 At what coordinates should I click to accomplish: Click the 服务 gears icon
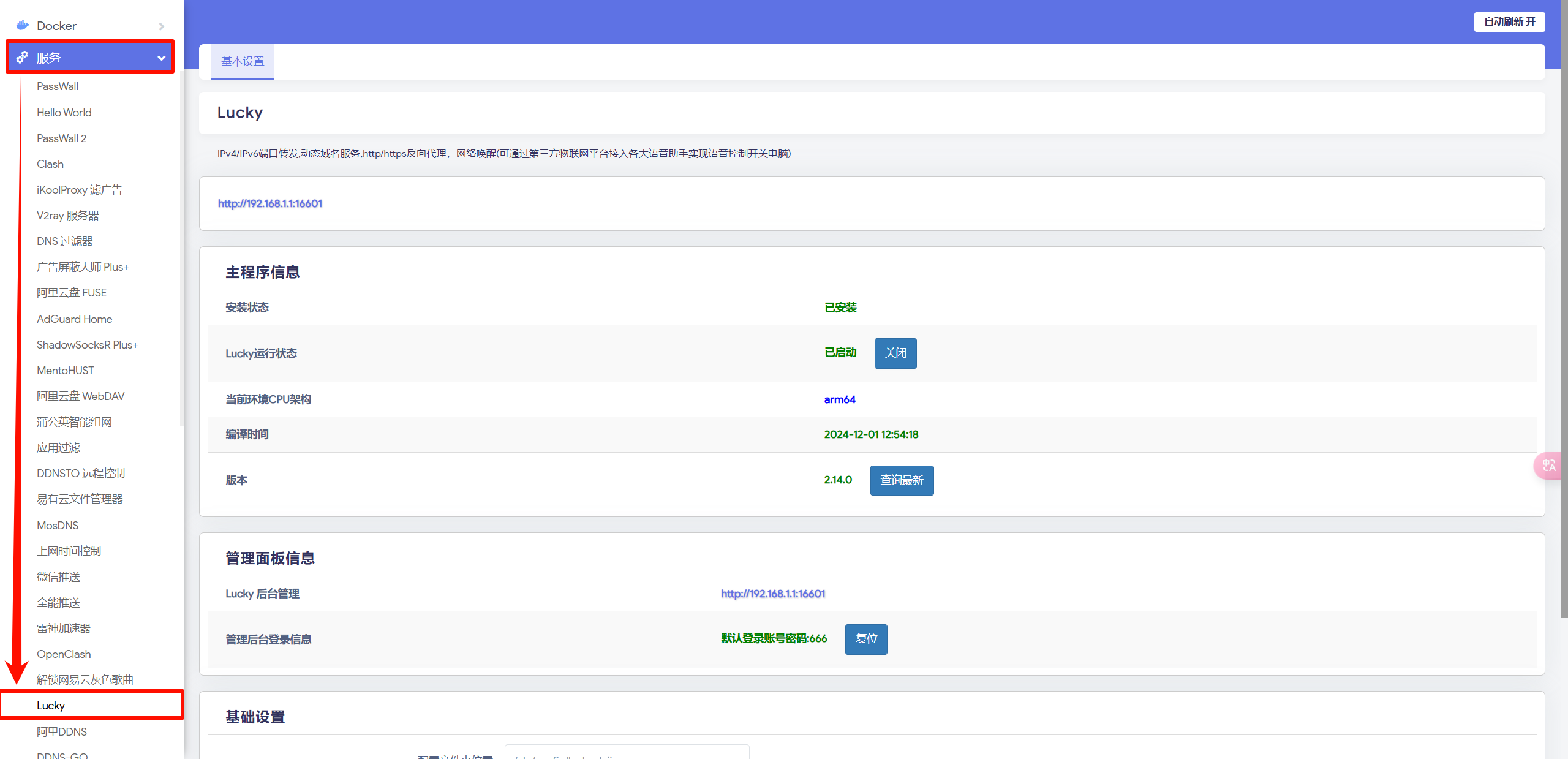(x=23, y=57)
